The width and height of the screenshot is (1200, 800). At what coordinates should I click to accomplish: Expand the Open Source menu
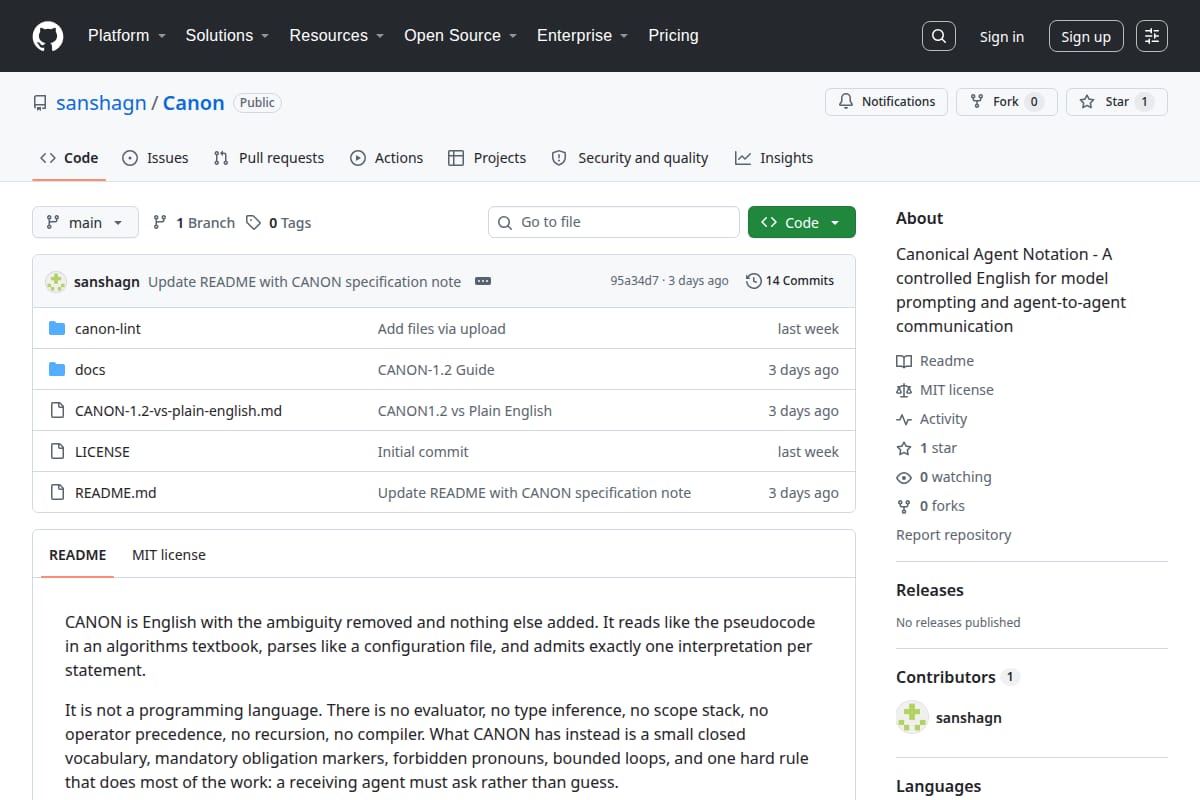point(460,36)
